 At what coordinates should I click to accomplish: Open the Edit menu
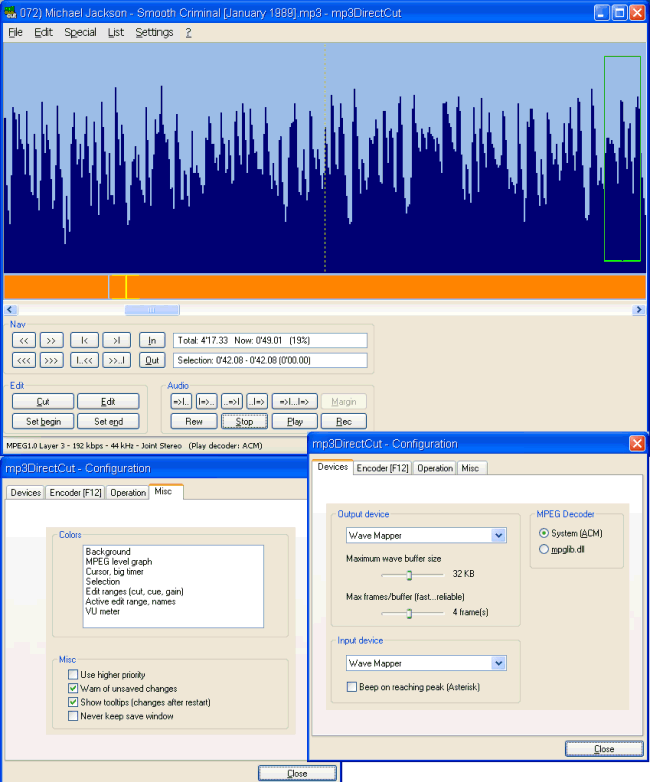point(43,32)
